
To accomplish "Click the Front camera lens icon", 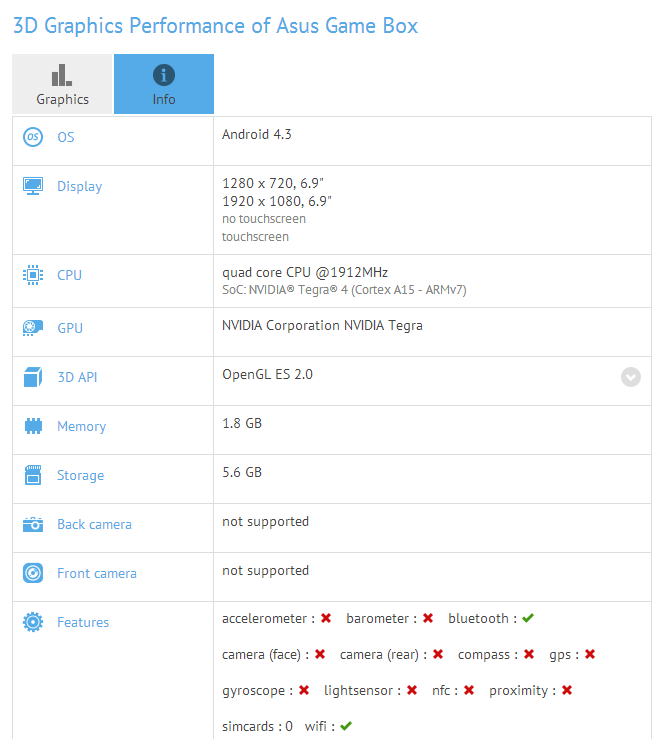I will (33, 573).
